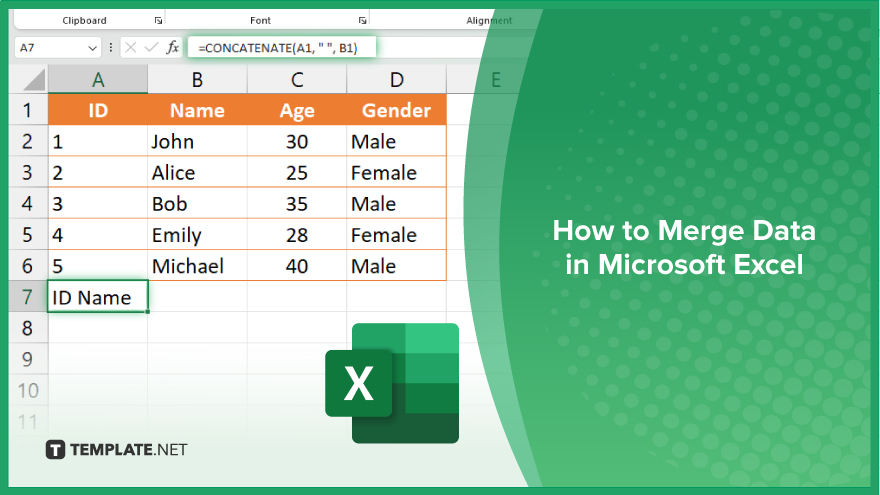The height and width of the screenshot is (495, 880).
Task: Select row 2 header
Action: click(28, 141)
